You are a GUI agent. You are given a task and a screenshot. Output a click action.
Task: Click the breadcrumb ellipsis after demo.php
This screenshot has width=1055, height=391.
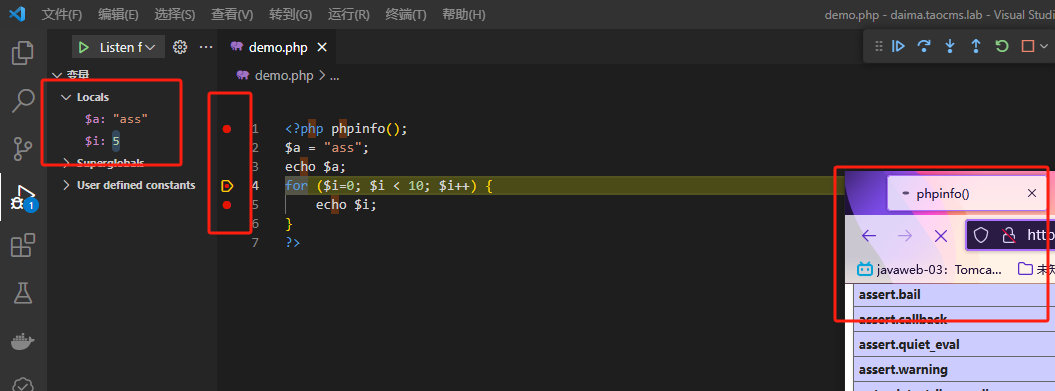(x=334, y=75)
